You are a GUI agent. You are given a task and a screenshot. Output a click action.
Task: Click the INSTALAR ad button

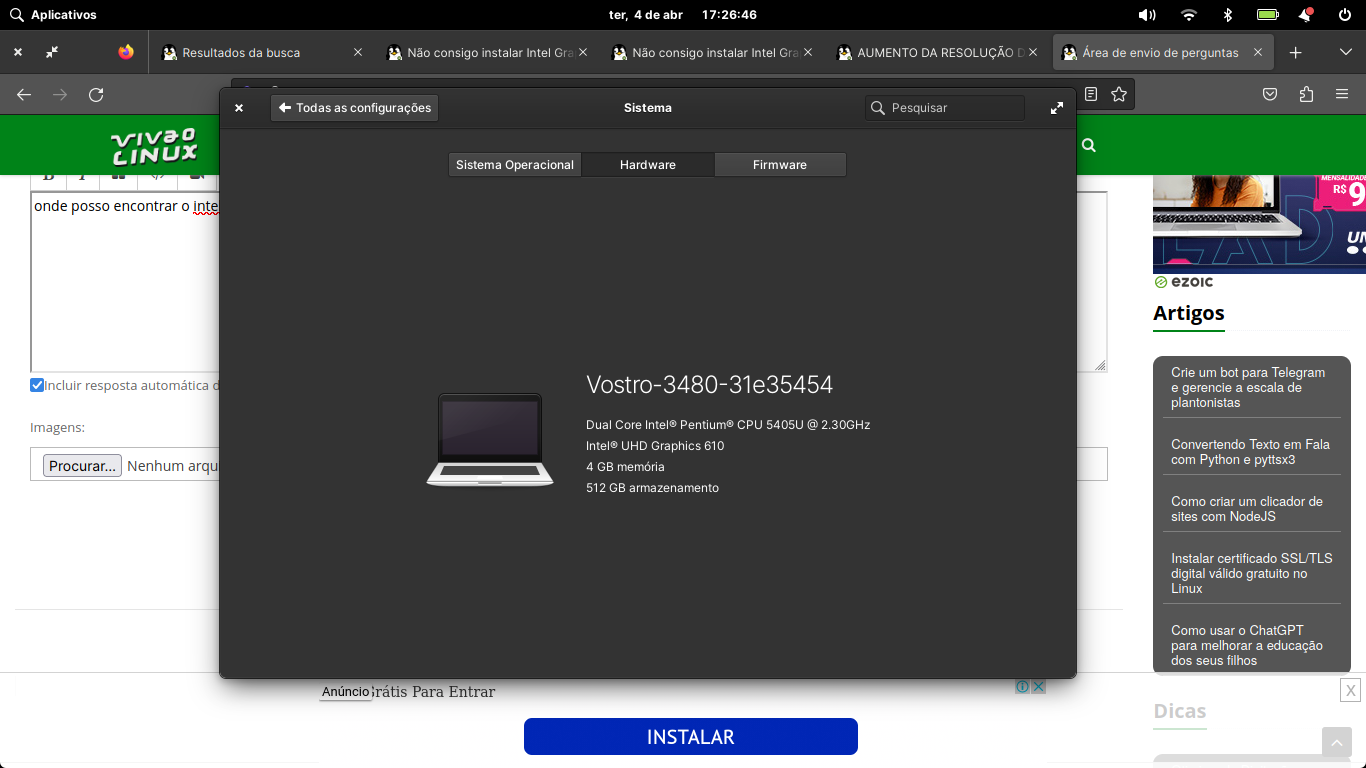pyautogui.click(x=691, y=737)
